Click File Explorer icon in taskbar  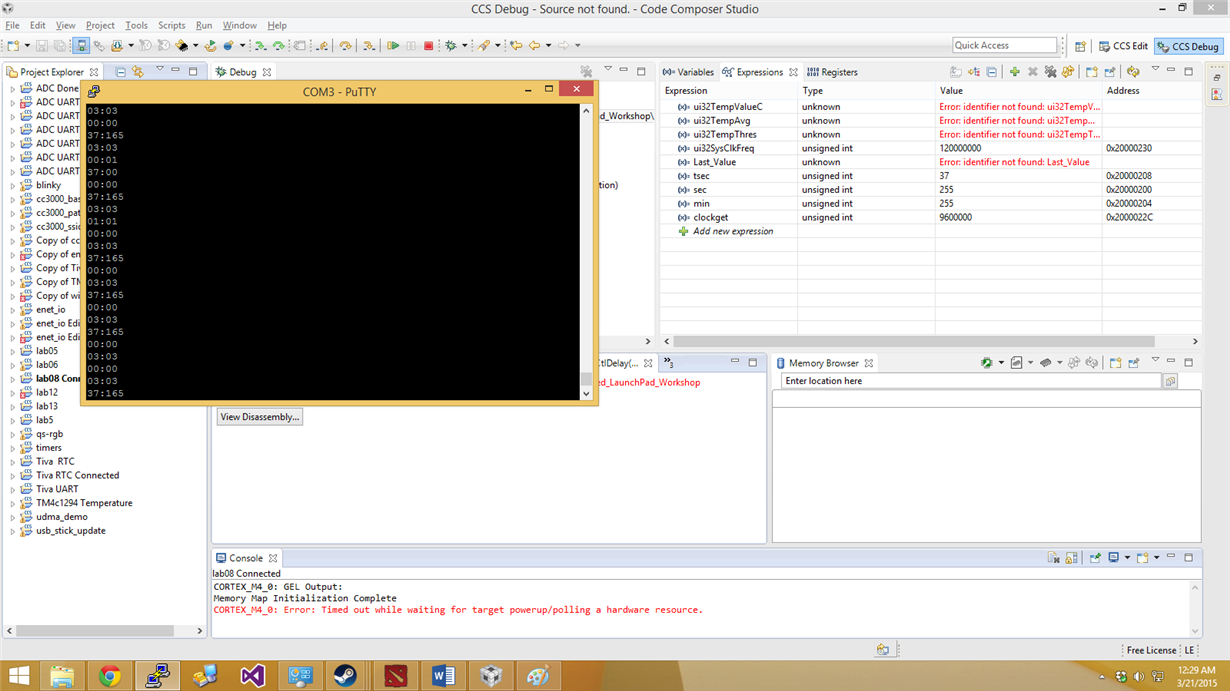(62, 676)
